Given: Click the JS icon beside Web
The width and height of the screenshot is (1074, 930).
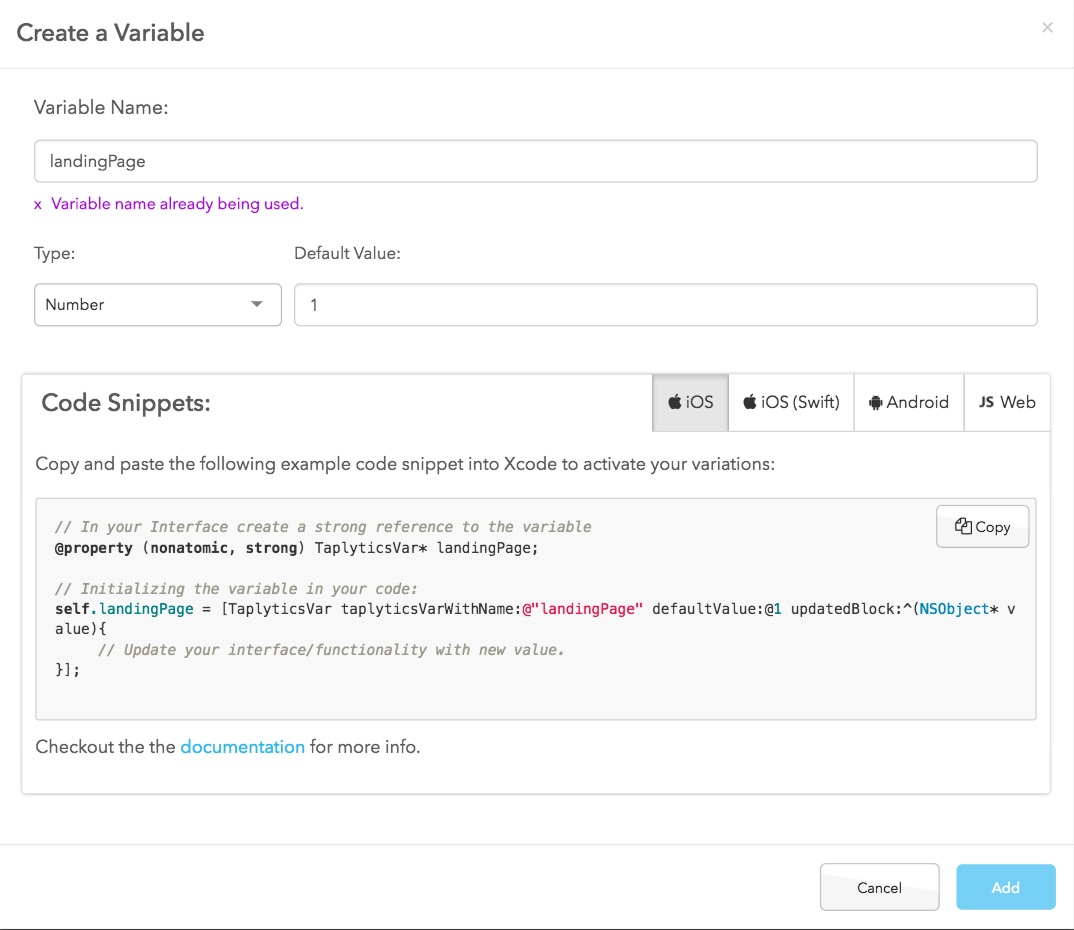Looking at the screenshot, I should point(986,402).
